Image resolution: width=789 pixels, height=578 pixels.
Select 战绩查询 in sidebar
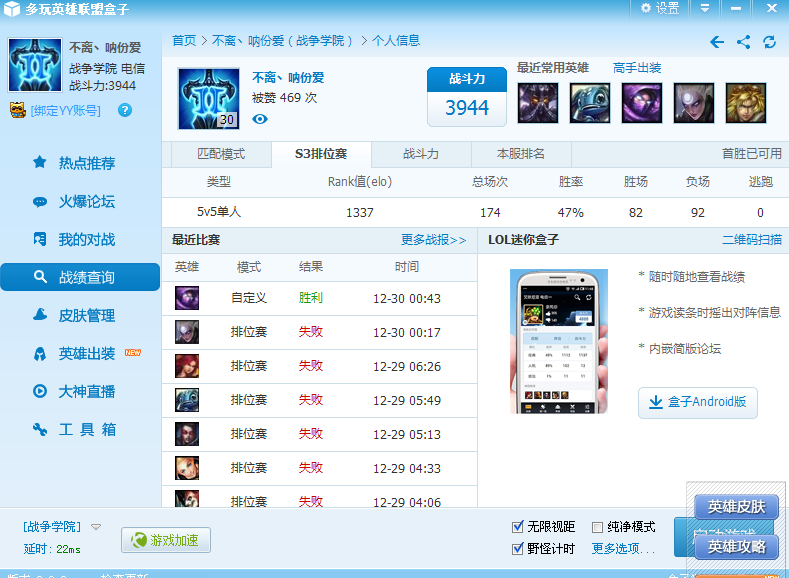[80, 277]
